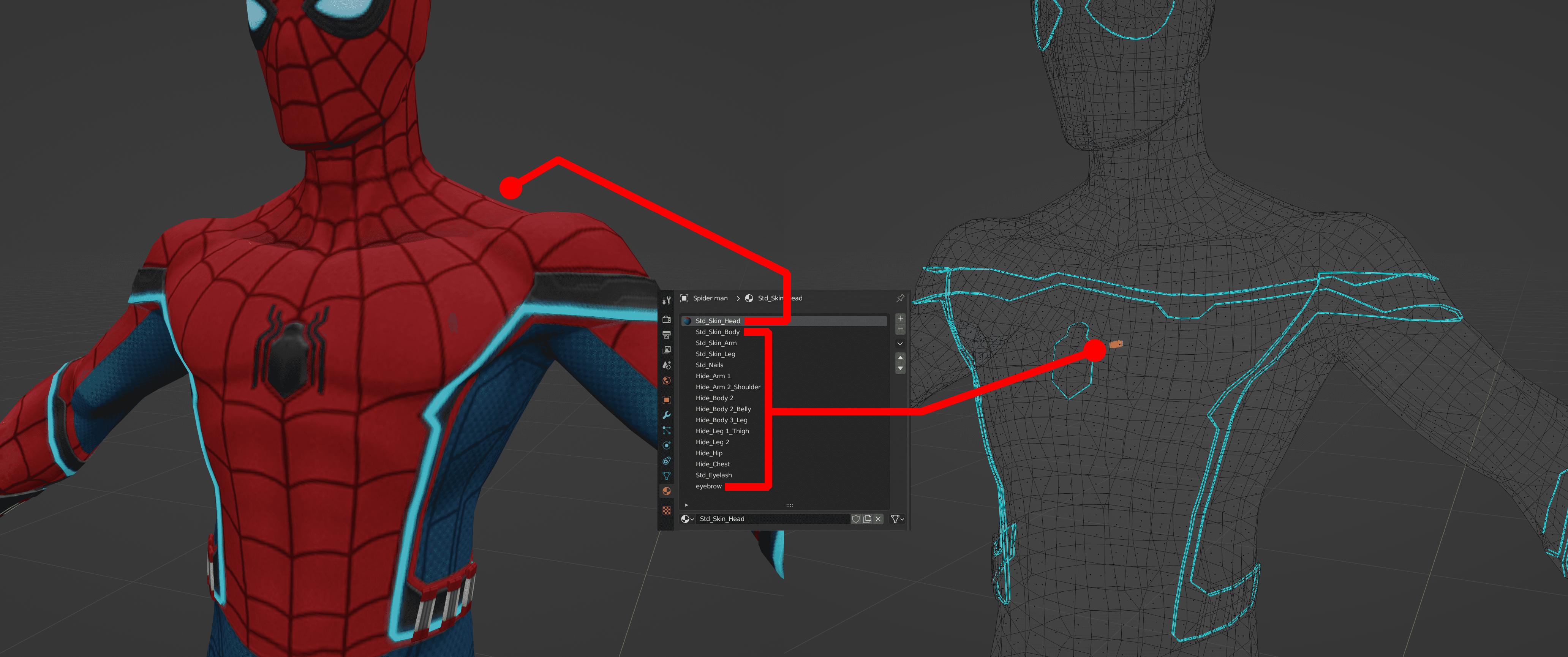Select the Hide_Chest material slot
Image resolution: width=1568 pixels, height=657 pixels.
point(784,464)
